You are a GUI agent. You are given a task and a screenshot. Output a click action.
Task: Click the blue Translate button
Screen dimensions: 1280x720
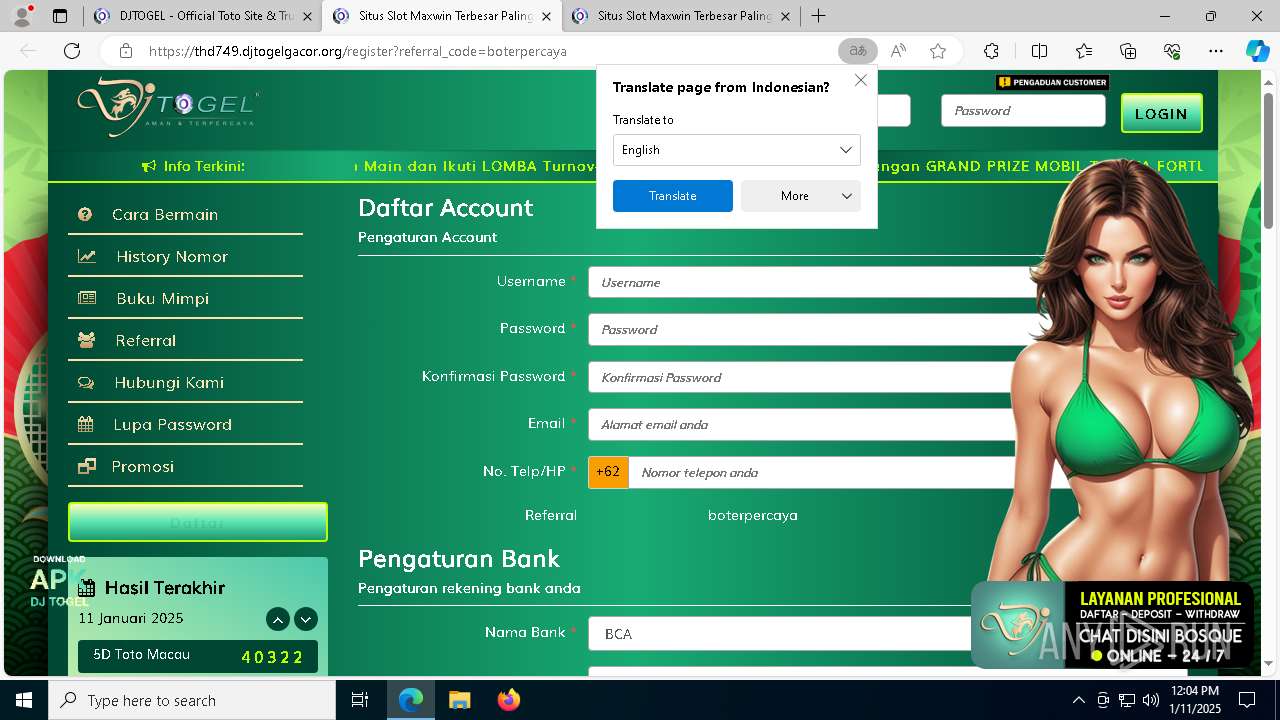[x=672, y=196]
